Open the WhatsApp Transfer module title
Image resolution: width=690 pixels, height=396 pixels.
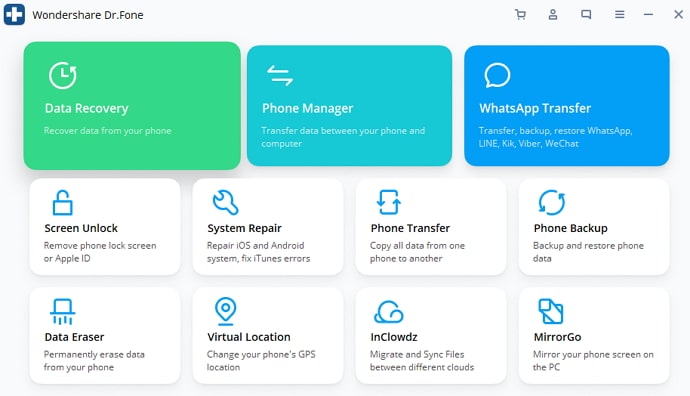535,108
